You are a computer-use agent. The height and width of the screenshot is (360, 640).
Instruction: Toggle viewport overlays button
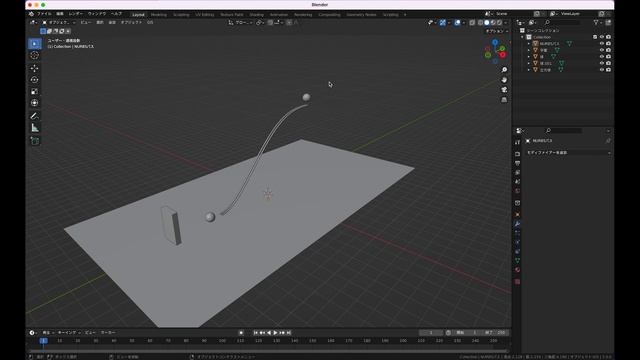[457, 23]
